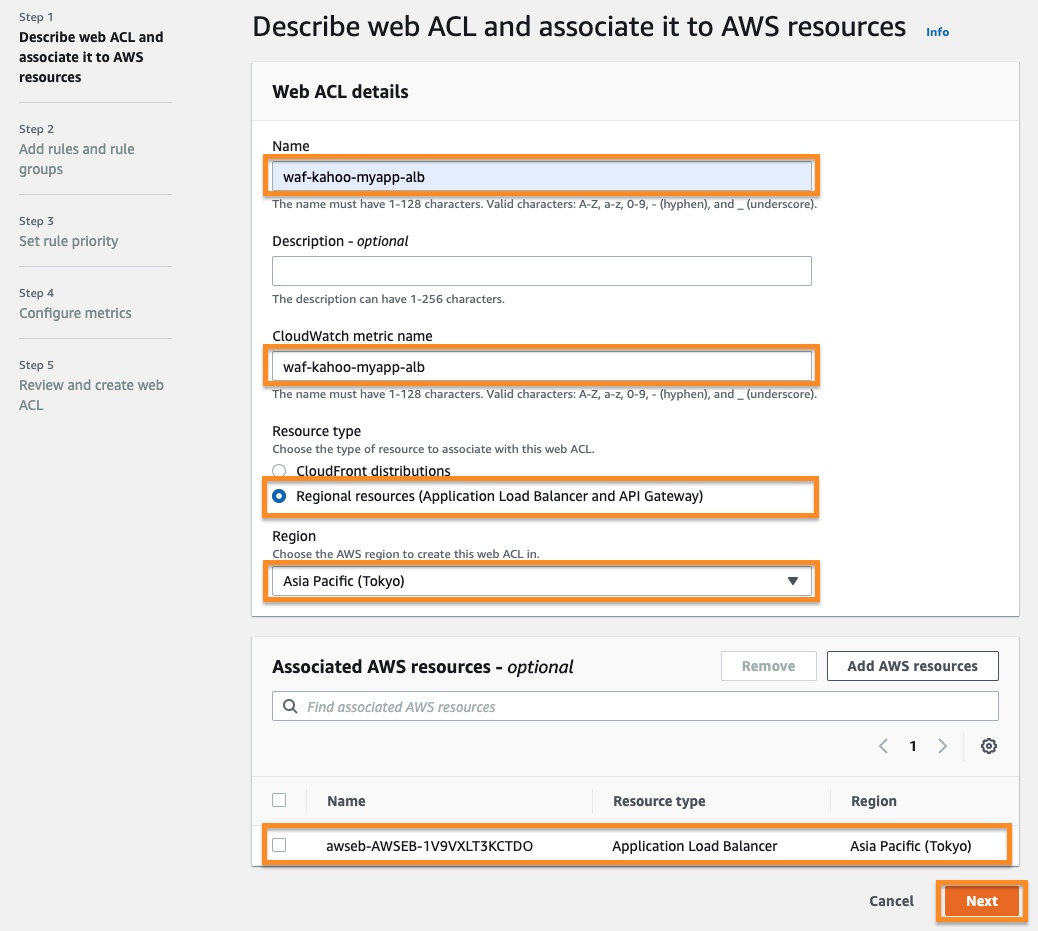Toggle select-all checkbox in table header
Image resolution: width=1038 pixels, height=931 pixels.
point(279,800)
